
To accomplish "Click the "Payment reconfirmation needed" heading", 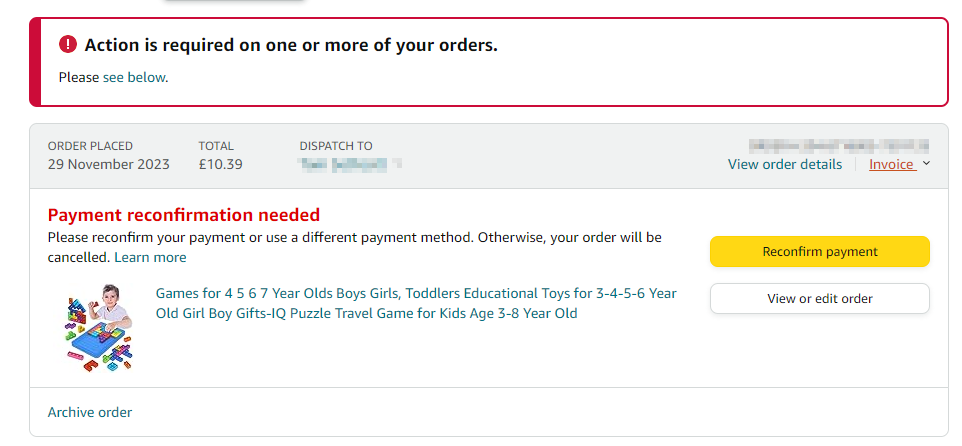I will [184, 215].
